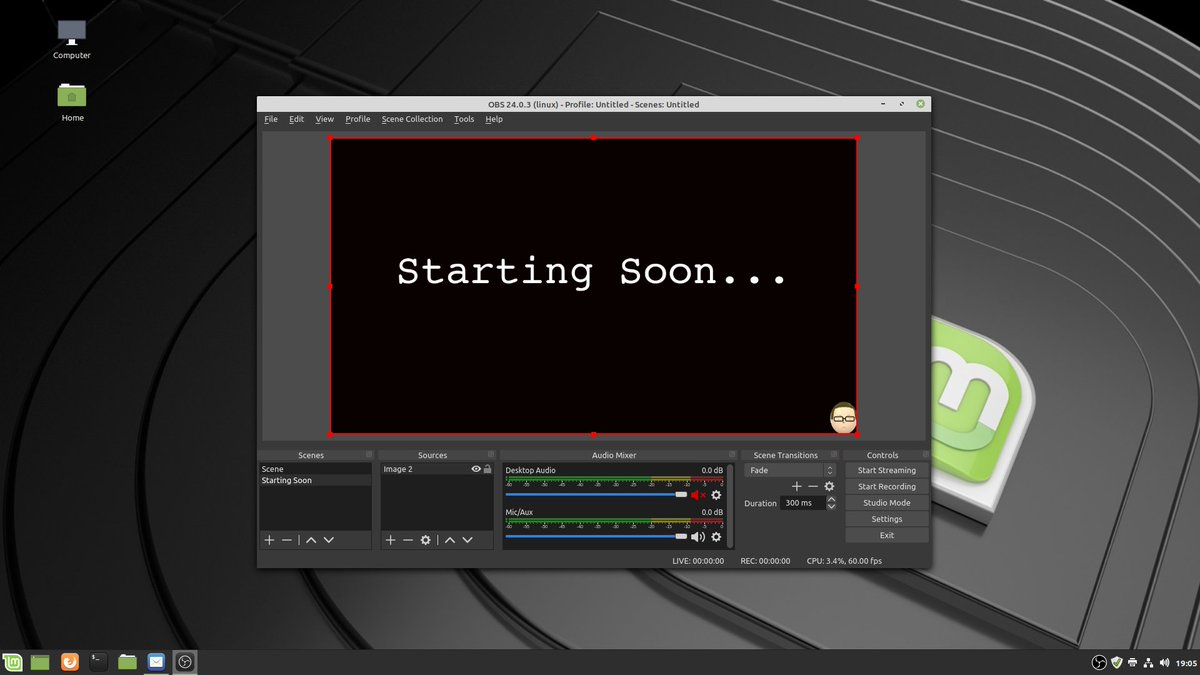Click the 19:05 clock in panel
The height and width of the screenshot is (675, 1200).
[1185, 662]
